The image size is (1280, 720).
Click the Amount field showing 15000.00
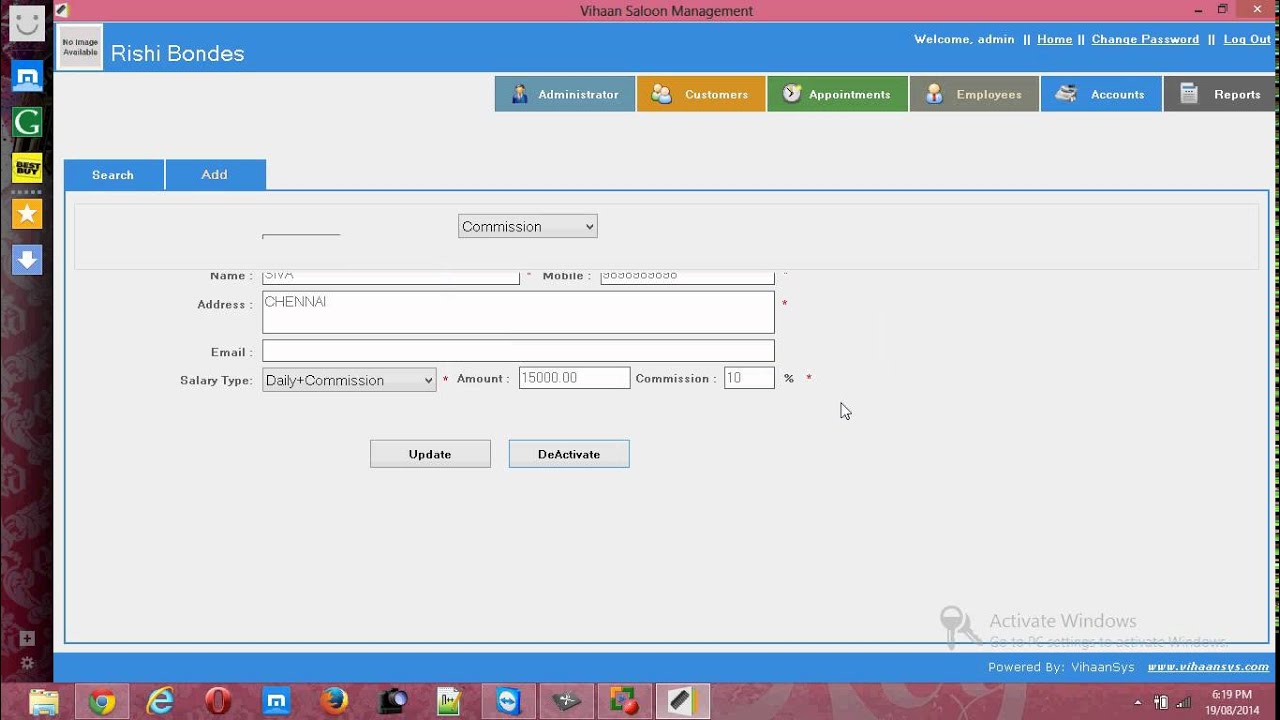tap(574, 378)
